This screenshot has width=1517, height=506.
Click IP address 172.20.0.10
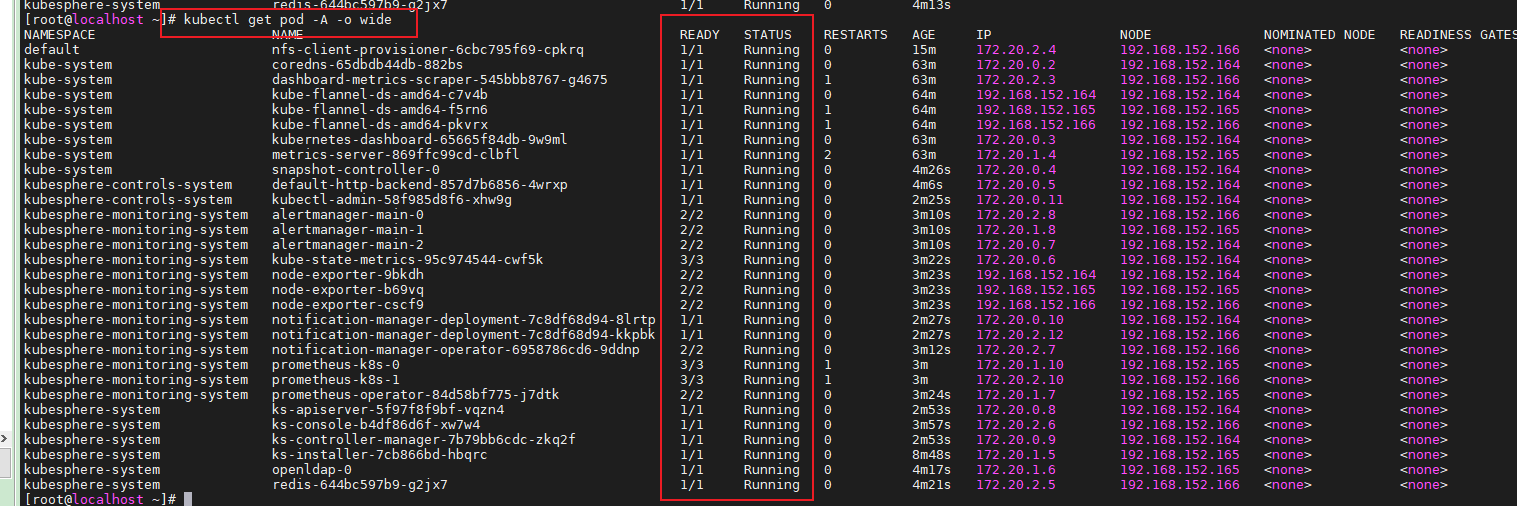[1020, 320]
